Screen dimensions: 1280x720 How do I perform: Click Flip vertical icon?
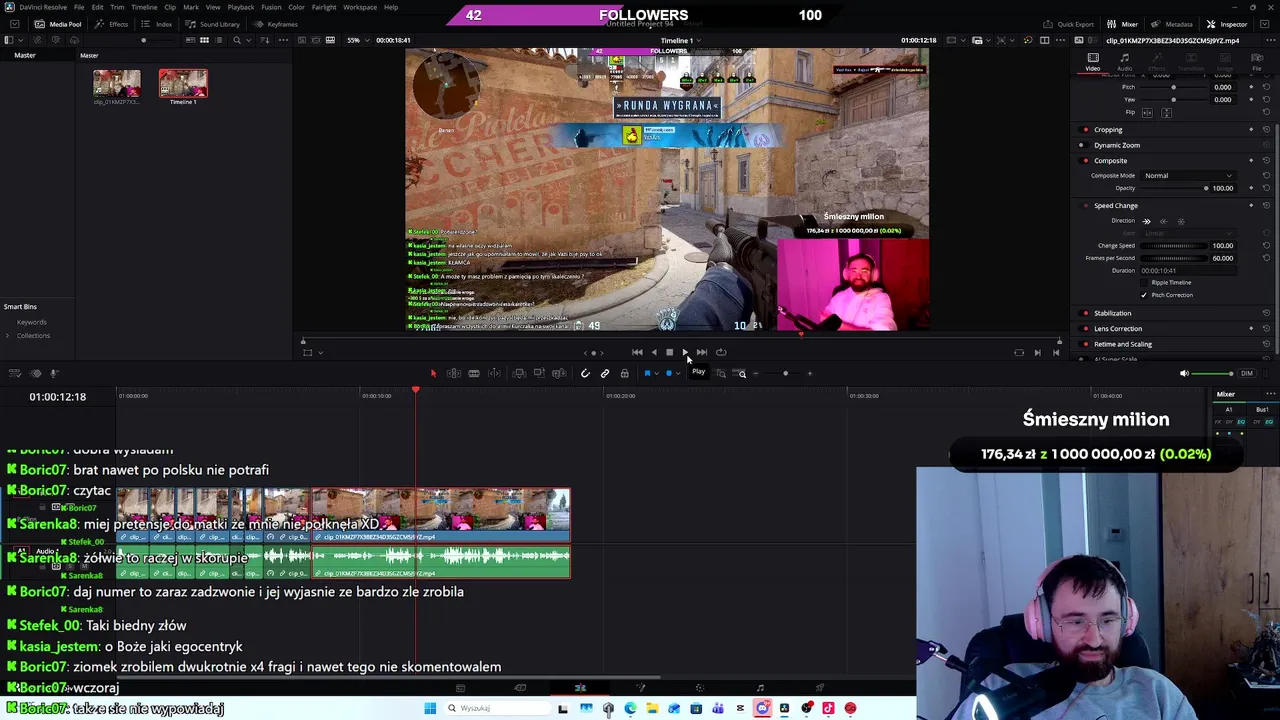pyautogui.click(x=1166, y=113)
